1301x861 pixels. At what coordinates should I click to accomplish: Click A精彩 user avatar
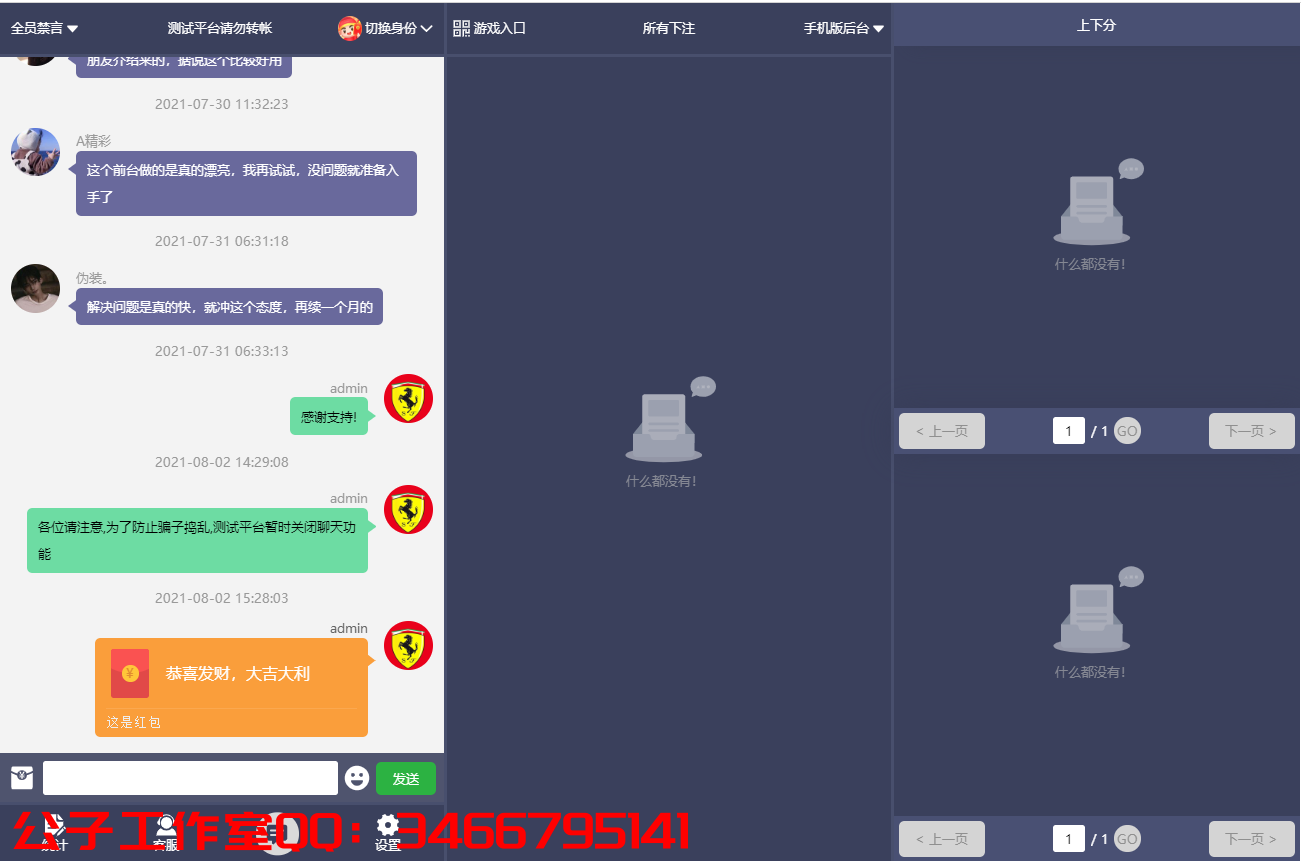(x=35, y=152)
